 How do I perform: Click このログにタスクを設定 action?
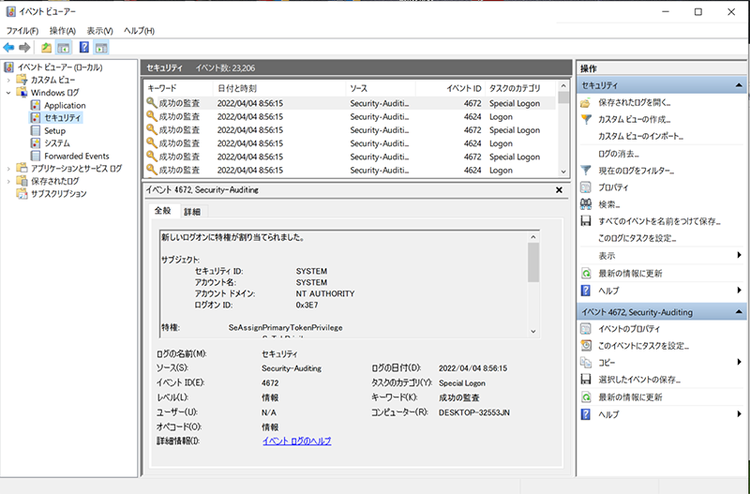click(637, 238)
